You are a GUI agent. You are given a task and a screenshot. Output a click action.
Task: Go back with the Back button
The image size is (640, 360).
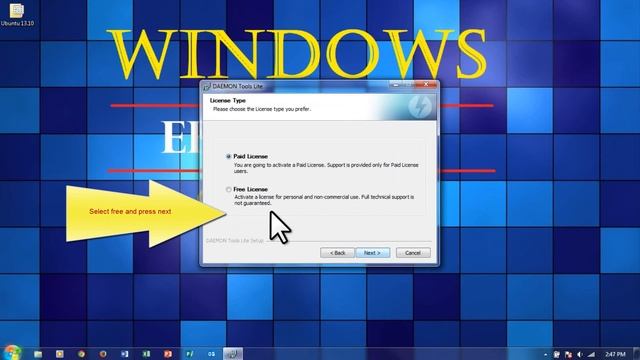[x=337, y=253]
